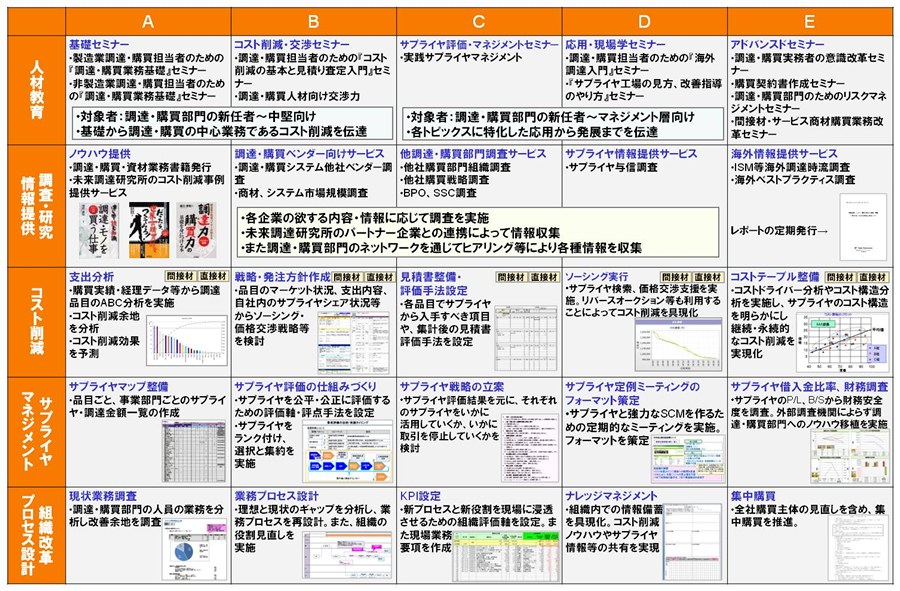Click 間接材 tag in 見積書整備 cell
This screenshot has width=900, height=591.
pos(511,277)
